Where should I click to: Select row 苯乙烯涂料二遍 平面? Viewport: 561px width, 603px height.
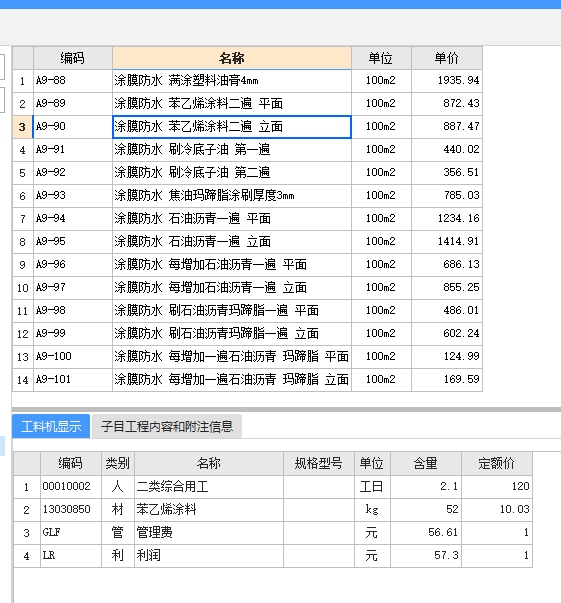pyautogui.click(x=232, y=104)
